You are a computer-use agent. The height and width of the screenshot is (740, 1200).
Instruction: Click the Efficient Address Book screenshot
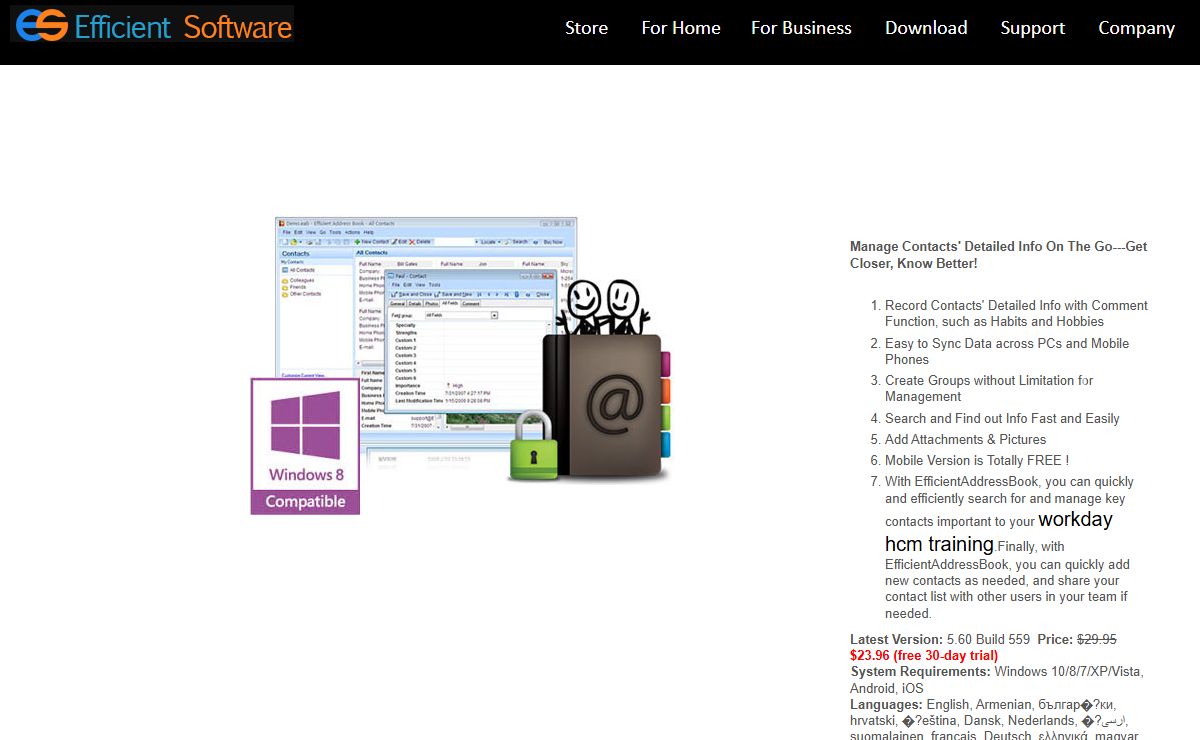pyautogui.click(x=427, y=330)
